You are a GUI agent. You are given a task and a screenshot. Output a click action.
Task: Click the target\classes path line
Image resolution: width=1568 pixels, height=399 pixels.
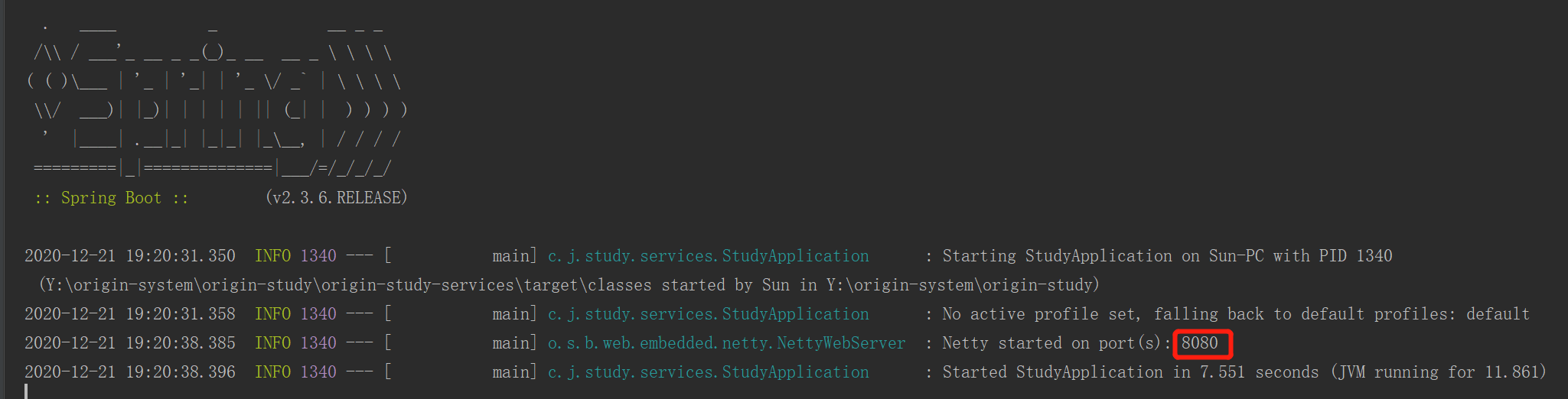pyautogui.click(x=569, y=285)
